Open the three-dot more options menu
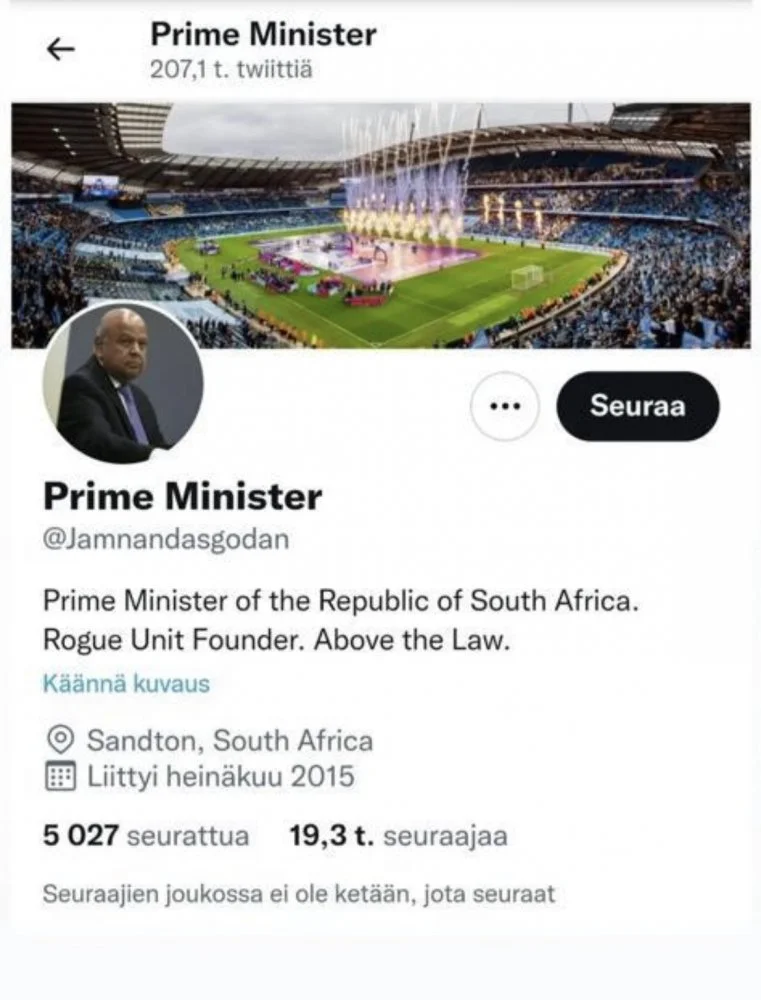761x1000 pixels. 506,406
